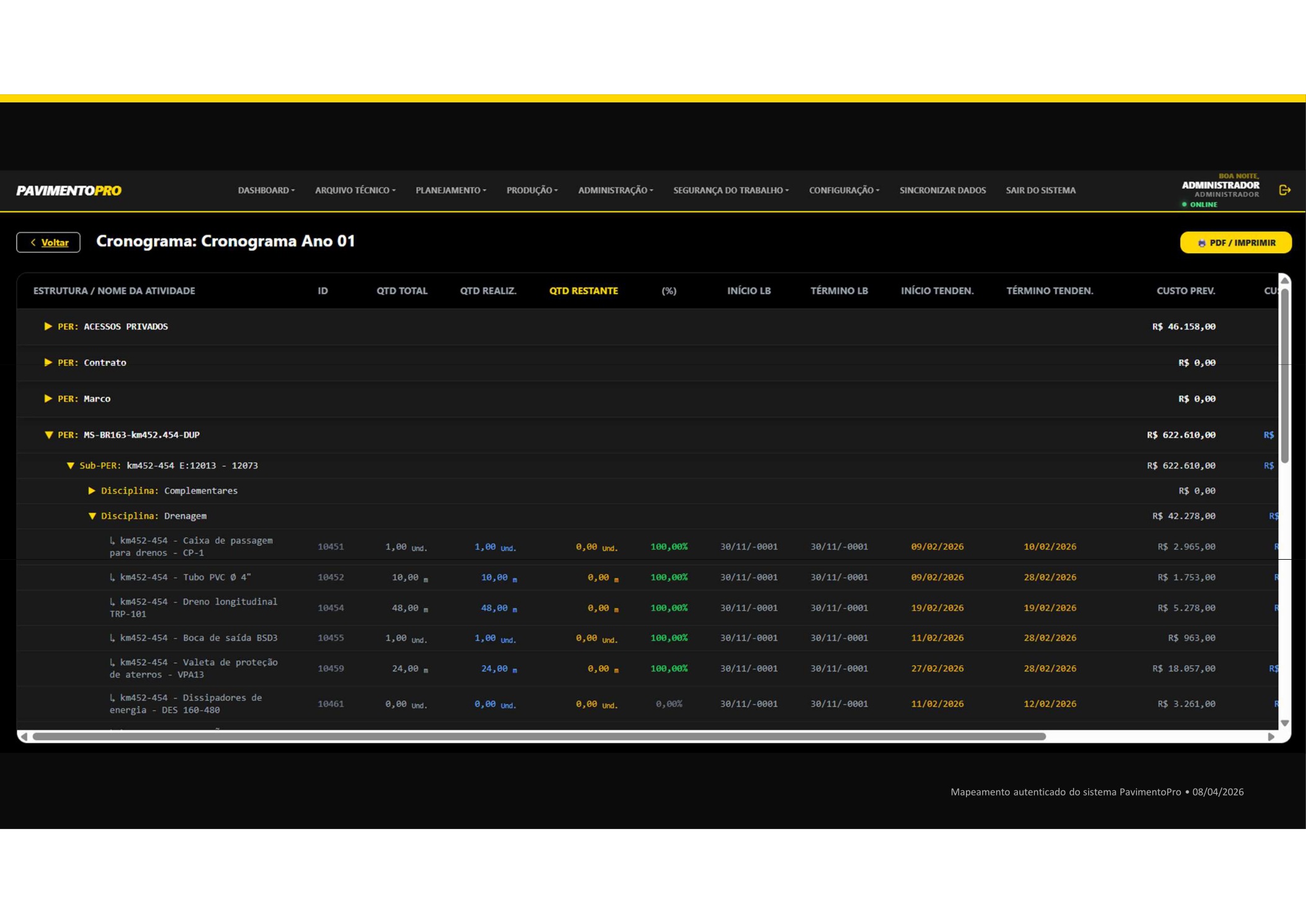Open the Planejamento menu
Image resolution: width=1306 pixels, height=924 pixels.
pos(450,191)
